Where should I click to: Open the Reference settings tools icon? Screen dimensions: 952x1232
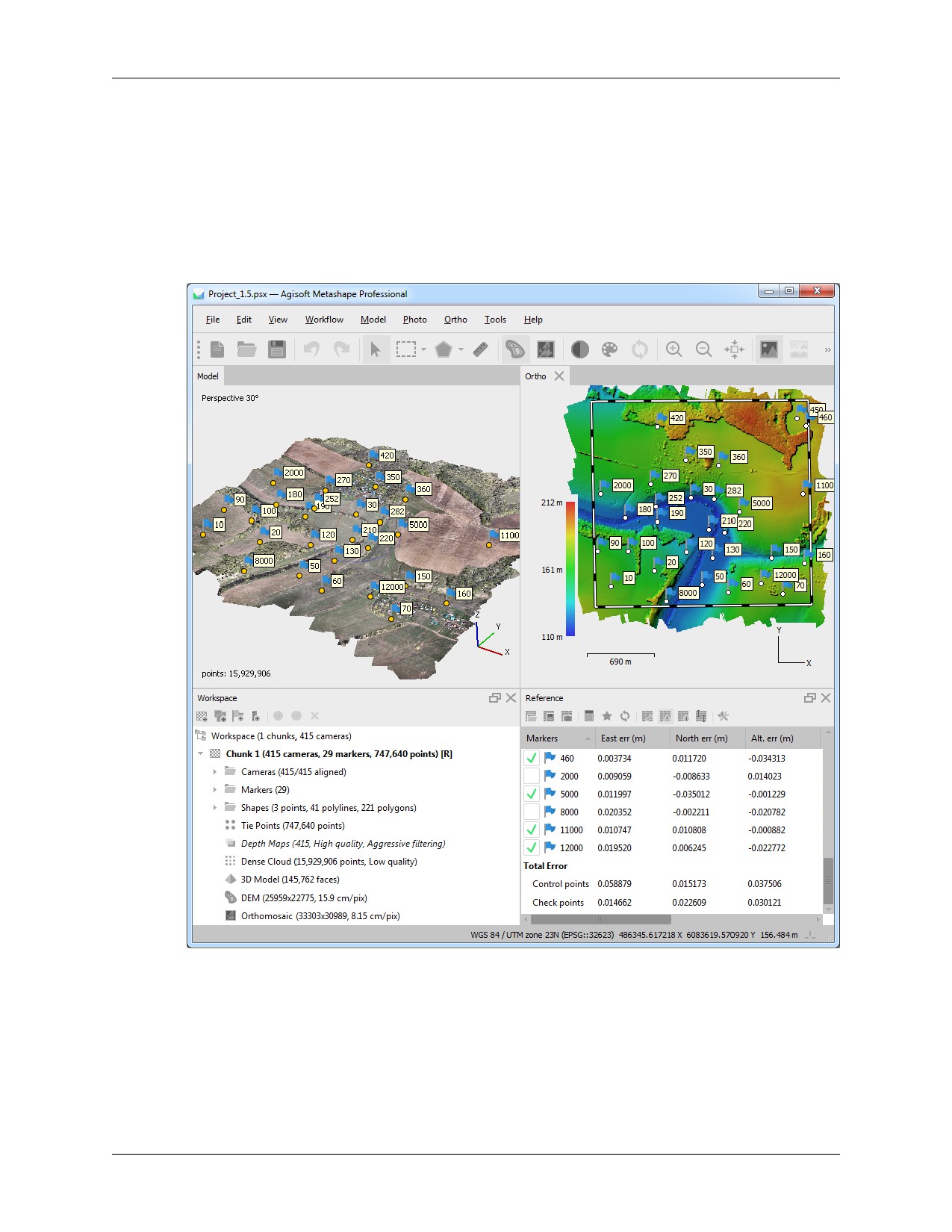pyautogui.click(x=723, y=716)
